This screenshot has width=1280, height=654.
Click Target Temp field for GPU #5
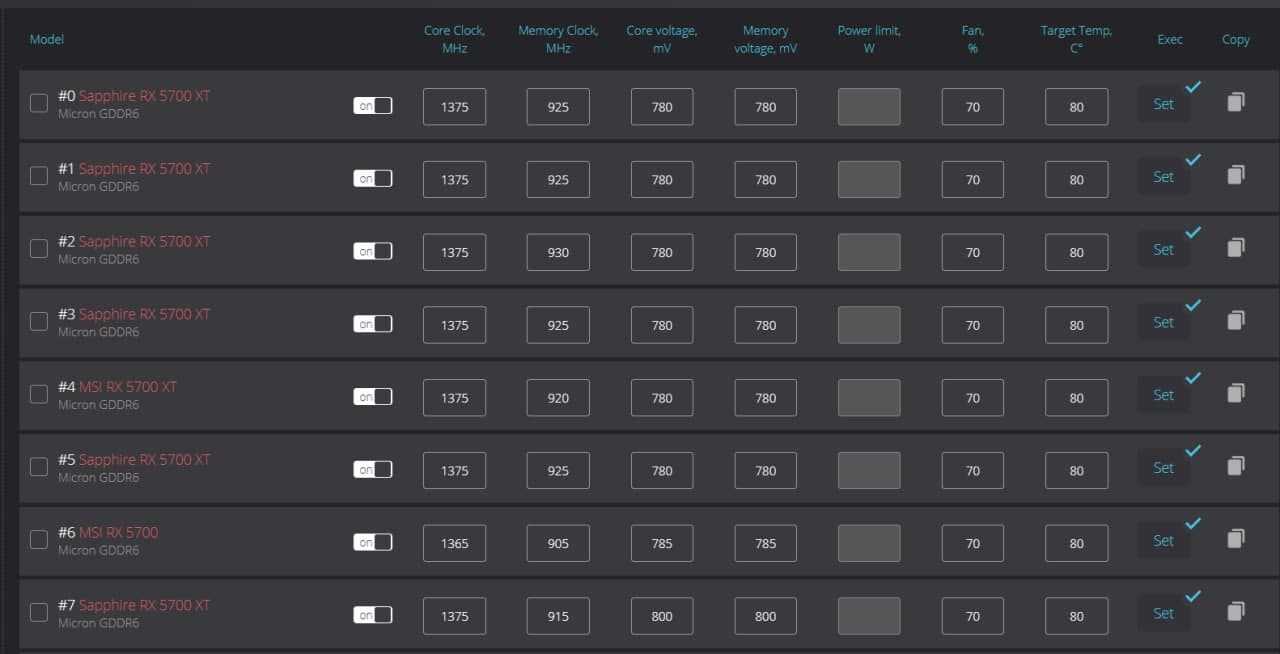pos(1076,471)
